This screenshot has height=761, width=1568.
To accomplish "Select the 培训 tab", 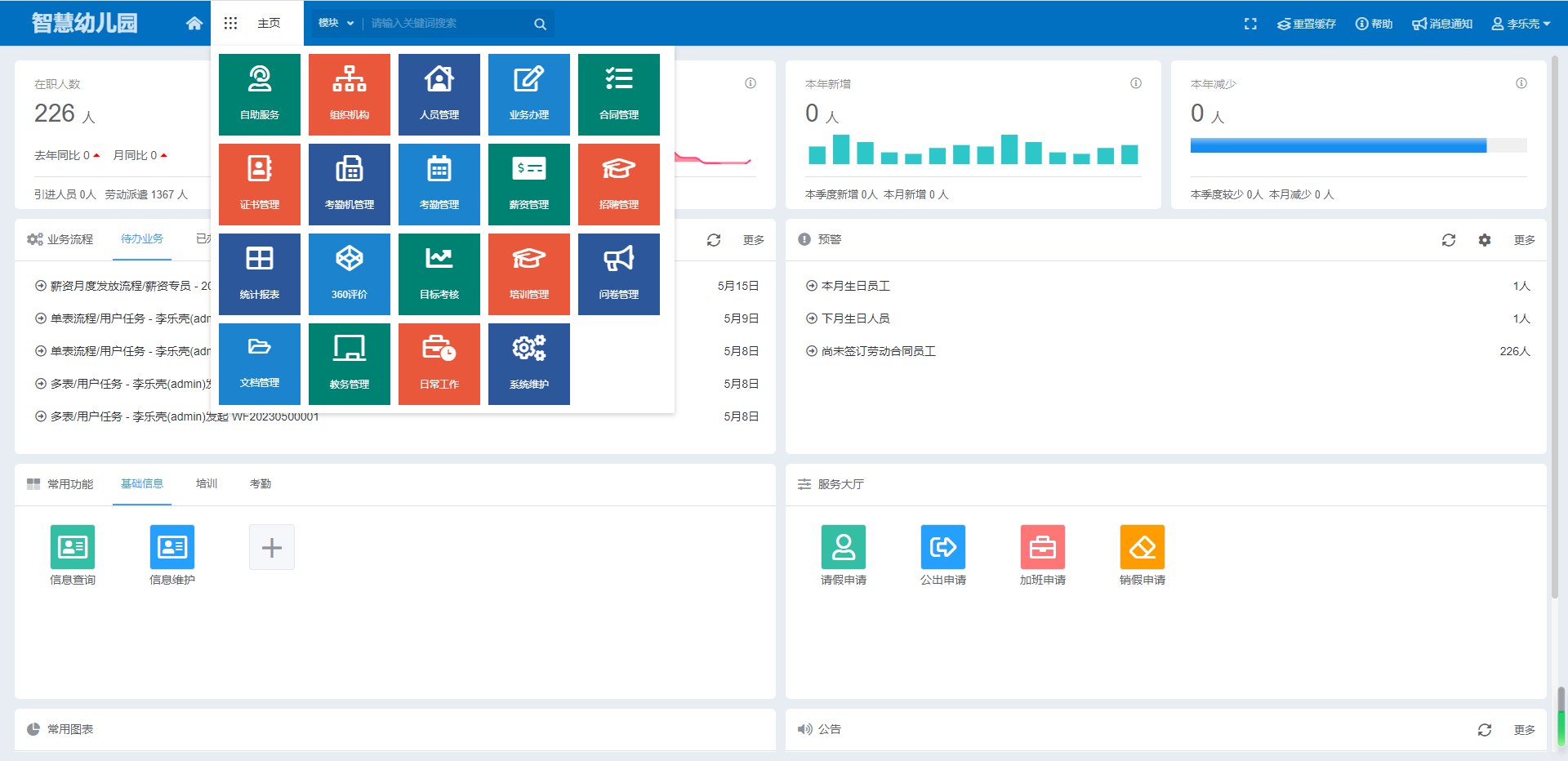I will pos(207,483).
